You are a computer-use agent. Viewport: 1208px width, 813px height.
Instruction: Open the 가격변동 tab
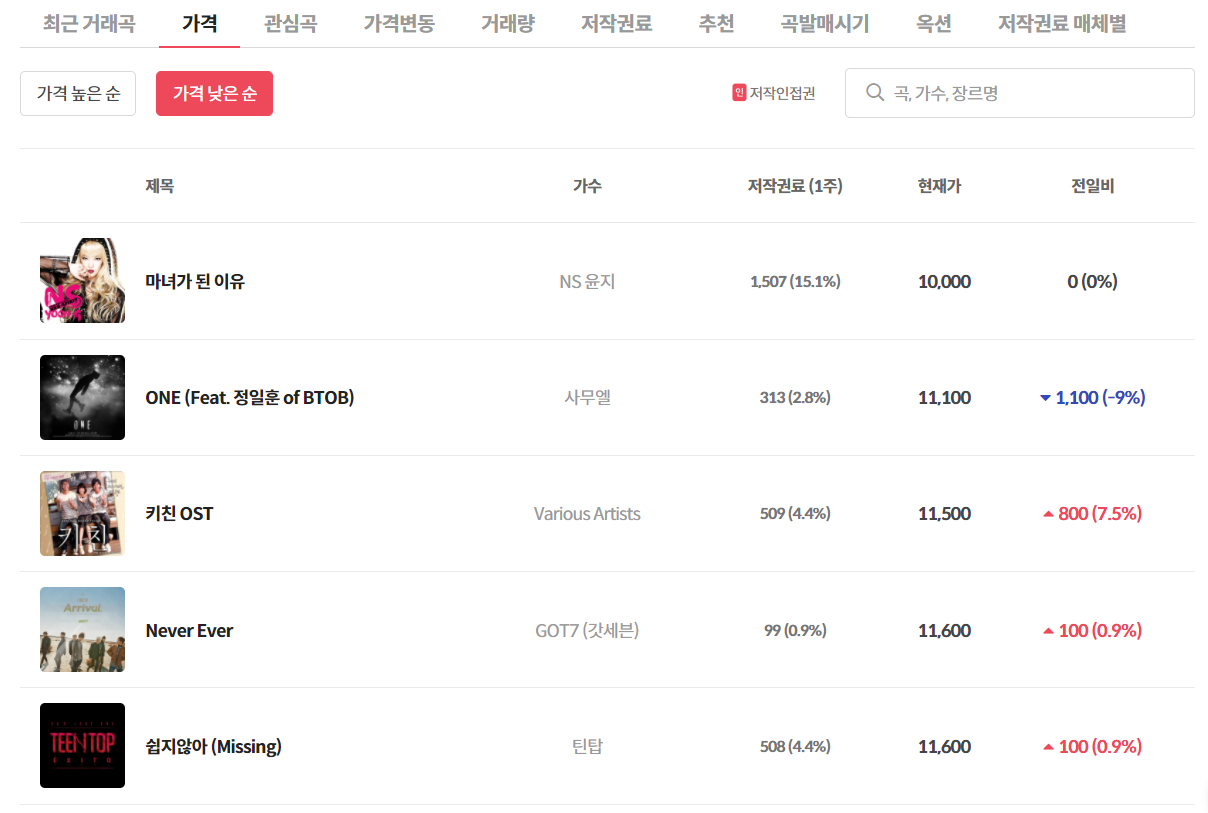pyautogui.click(x=399, y=24)
